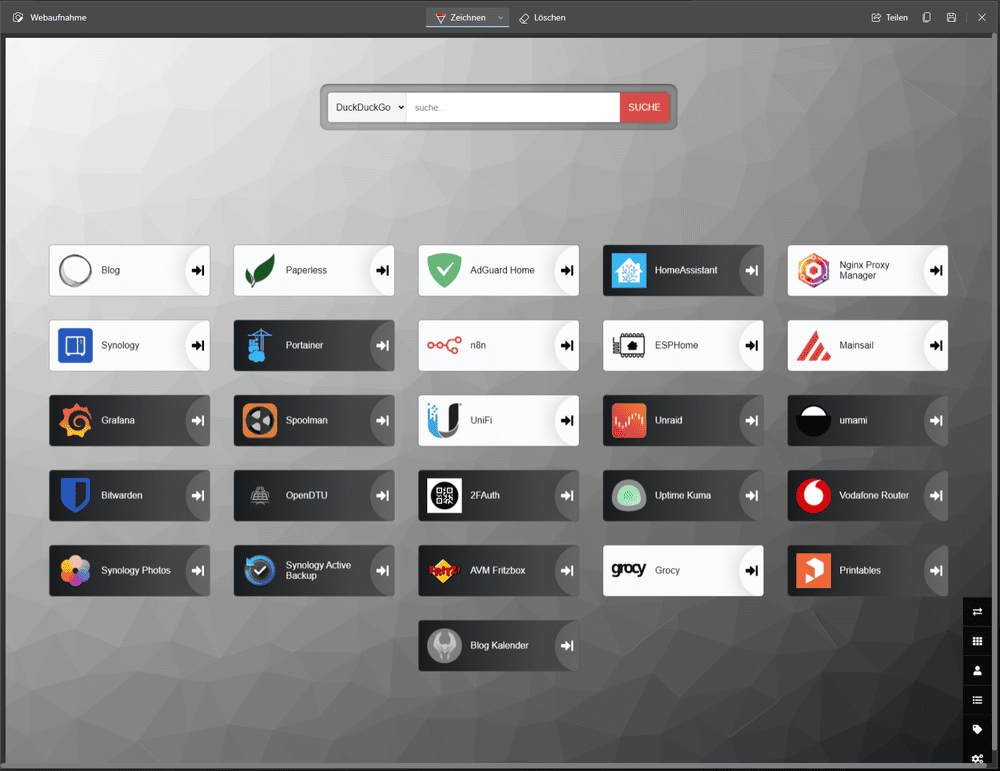This screenshot has height=771, width=1000.
Task: Open the UniFi U icon
Action: point(445,420)
